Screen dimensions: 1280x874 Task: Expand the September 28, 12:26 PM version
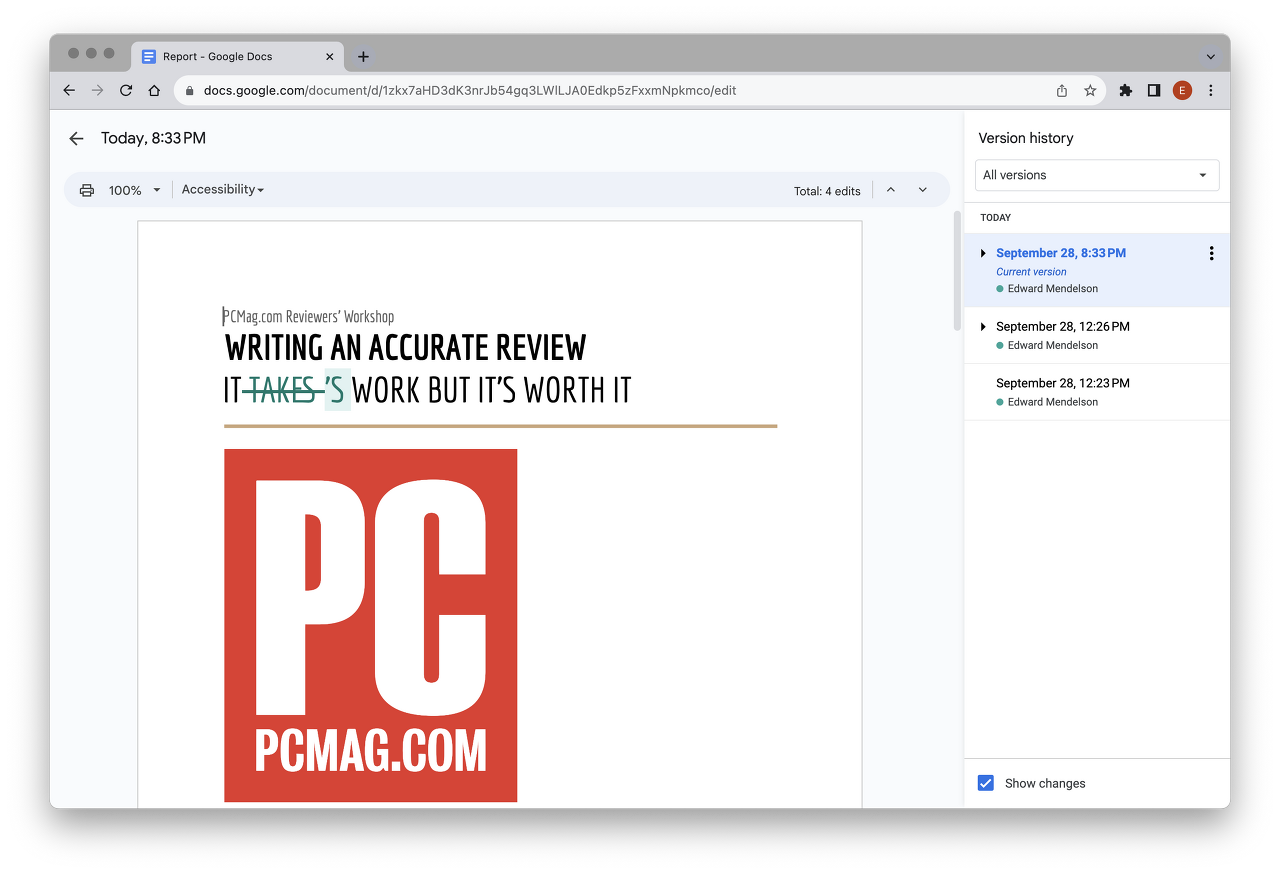pos(983,327)
